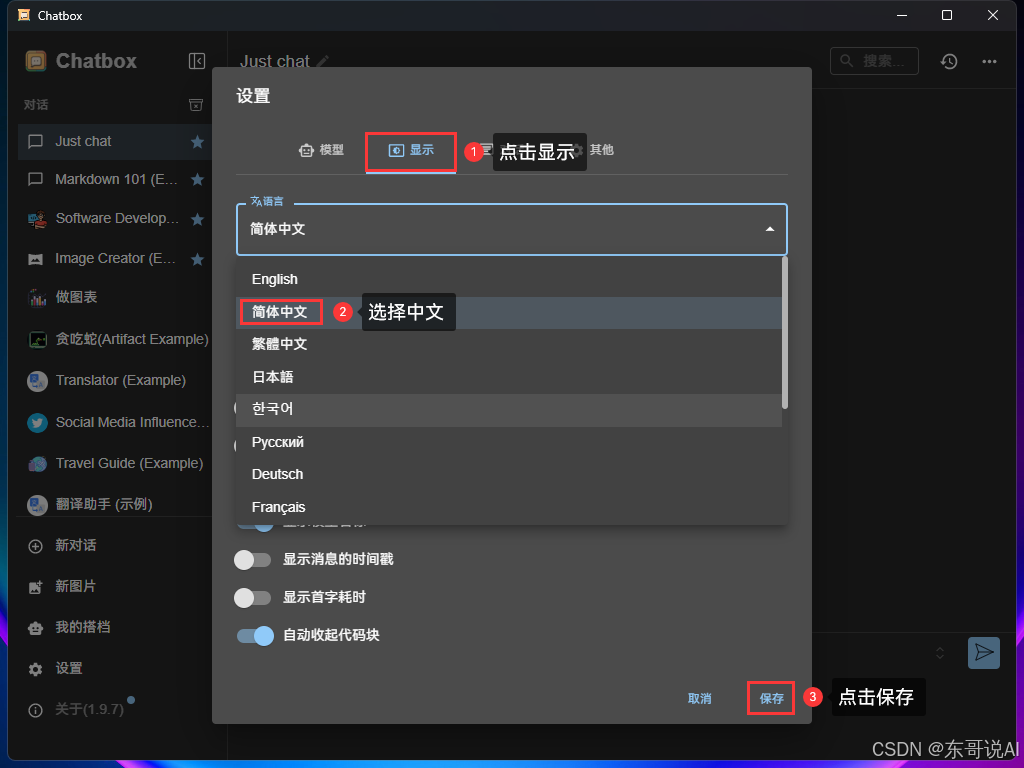Toggle 显示消息的时间戳 switch
1024x768 pixels.
click(253, 560)
